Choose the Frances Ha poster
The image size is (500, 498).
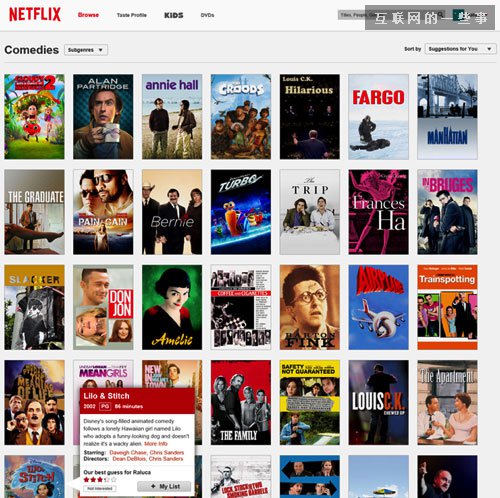(x=378, y=212)
